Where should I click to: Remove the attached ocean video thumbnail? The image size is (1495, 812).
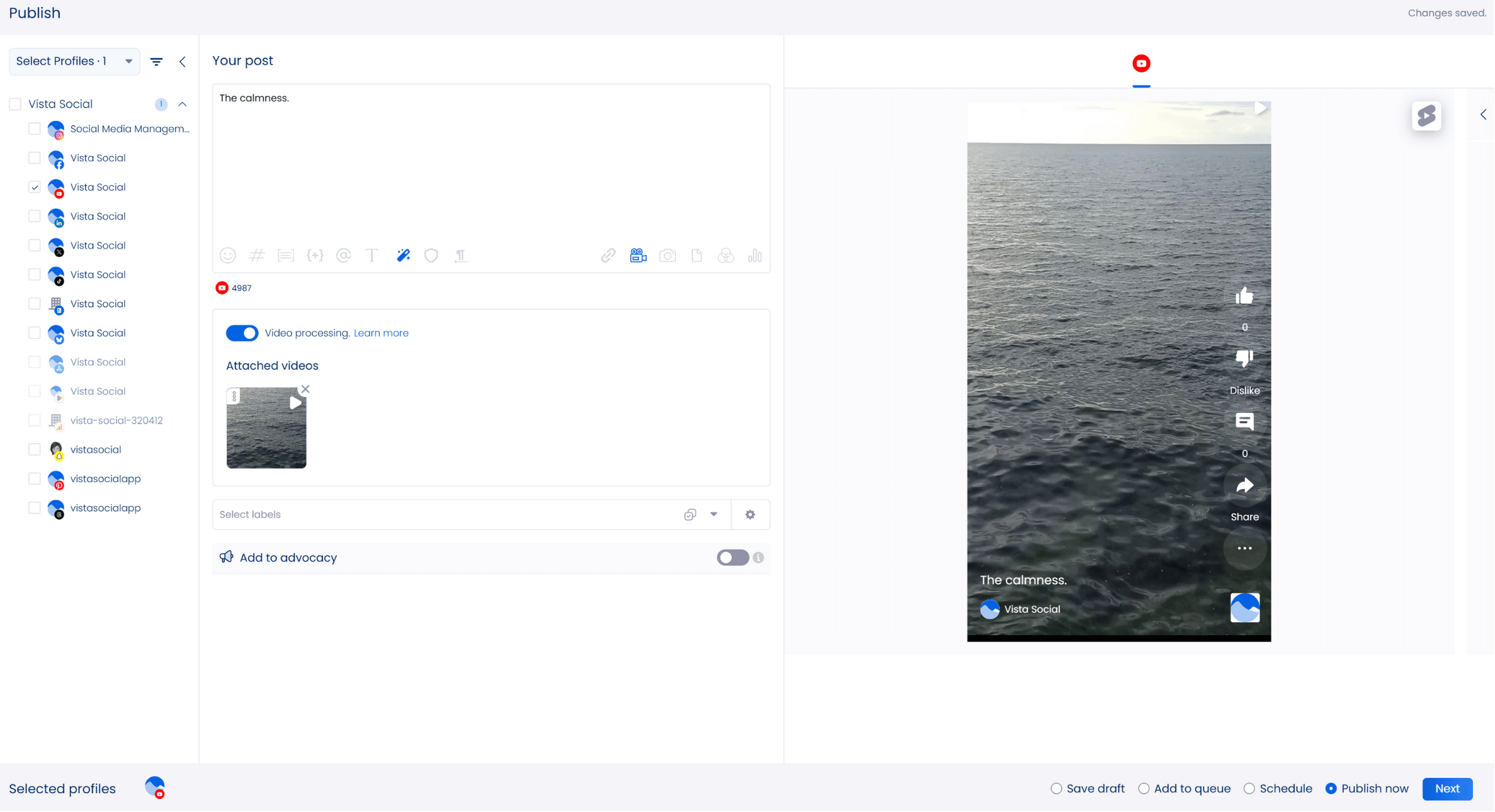[305, 390]
